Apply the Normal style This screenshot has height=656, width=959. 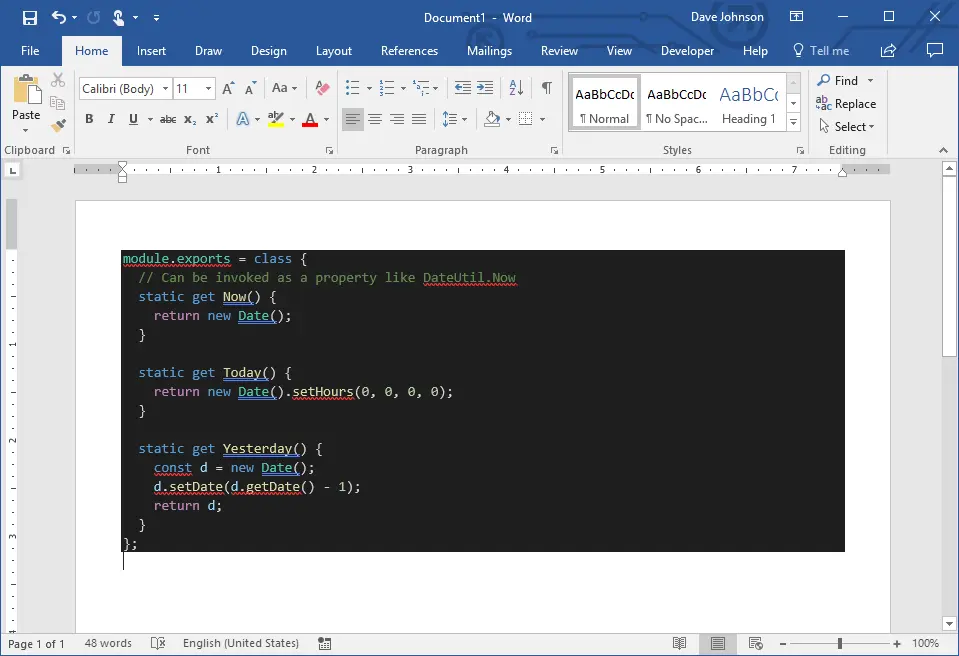[x=604, y=103]
